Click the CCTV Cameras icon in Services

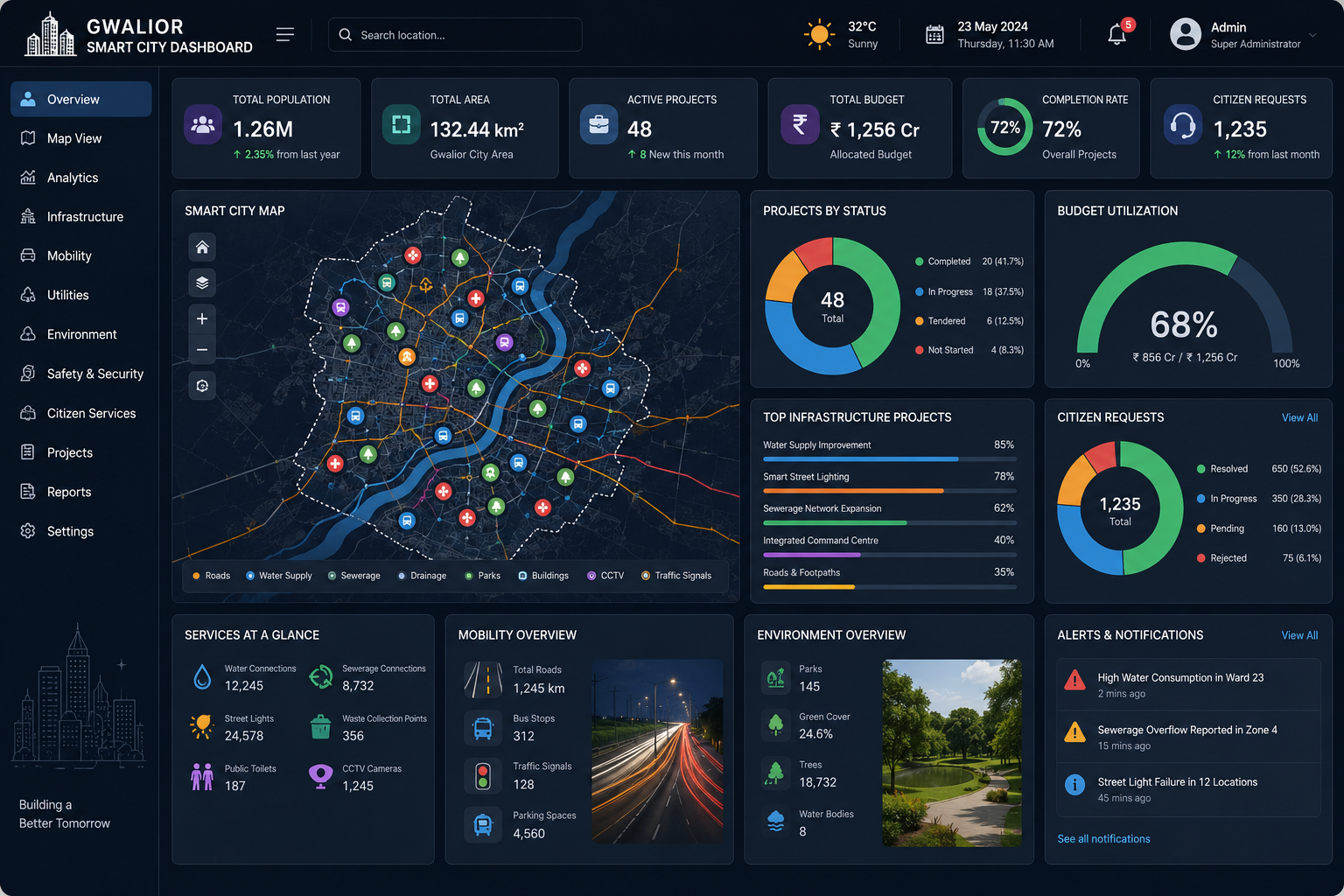[x=321, y=776]
